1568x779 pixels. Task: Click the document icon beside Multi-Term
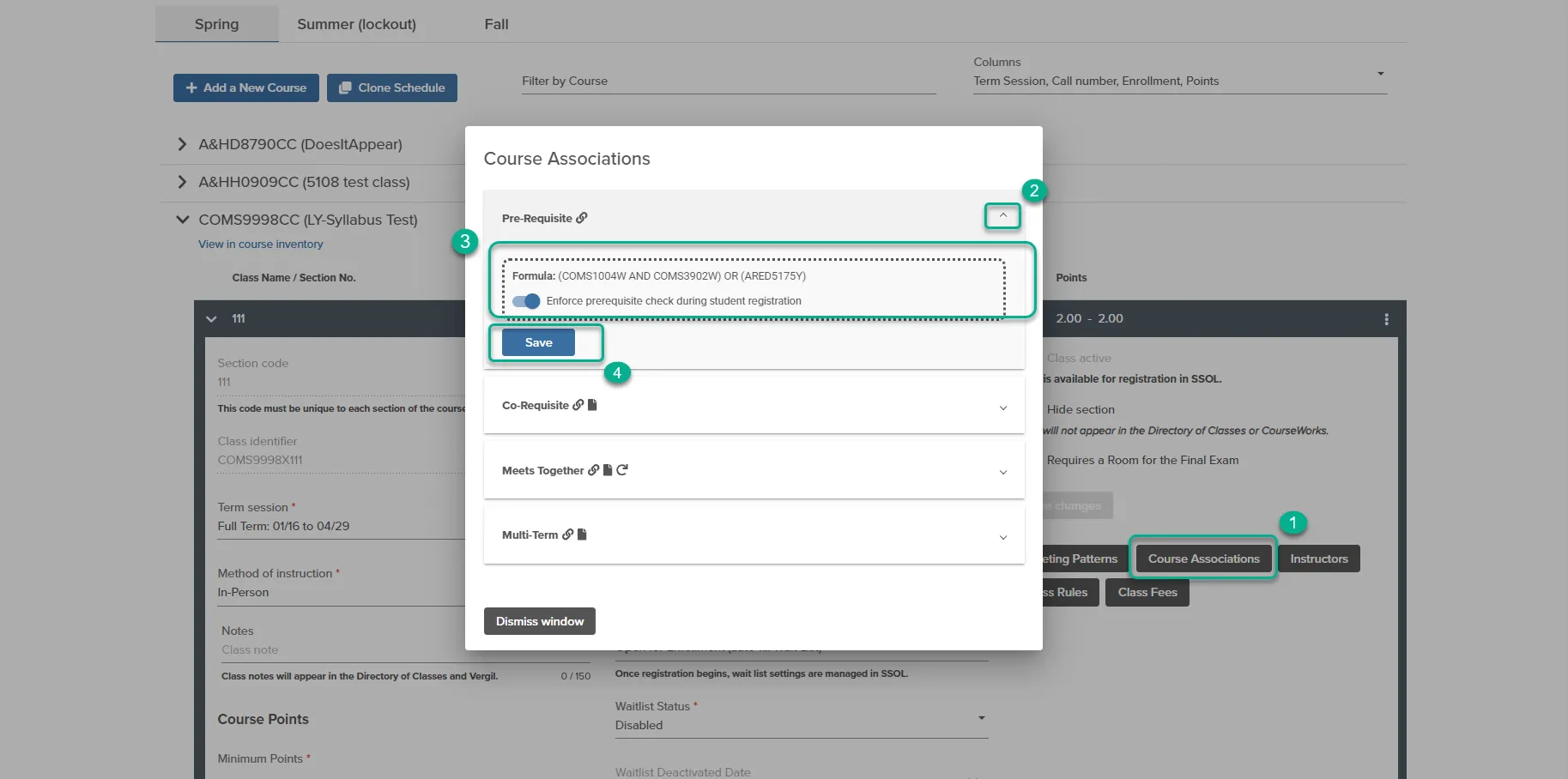coord(582,534)
